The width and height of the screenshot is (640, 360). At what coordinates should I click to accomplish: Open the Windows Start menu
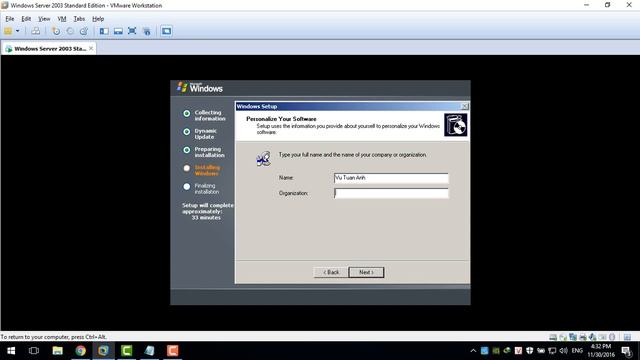point(11,351)
